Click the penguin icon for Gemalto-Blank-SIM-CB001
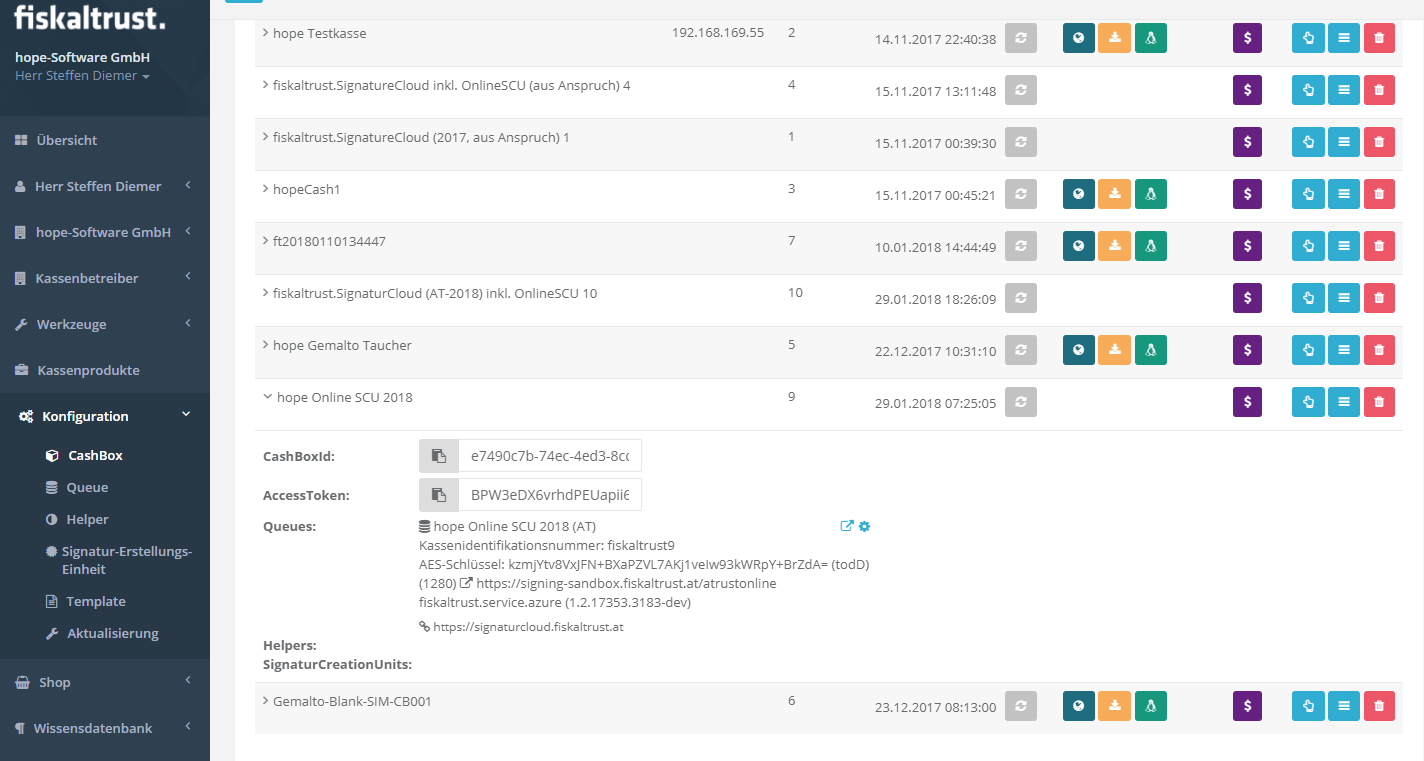The height and width of the screenshot is (761, 1424). tap(1151, 706)
